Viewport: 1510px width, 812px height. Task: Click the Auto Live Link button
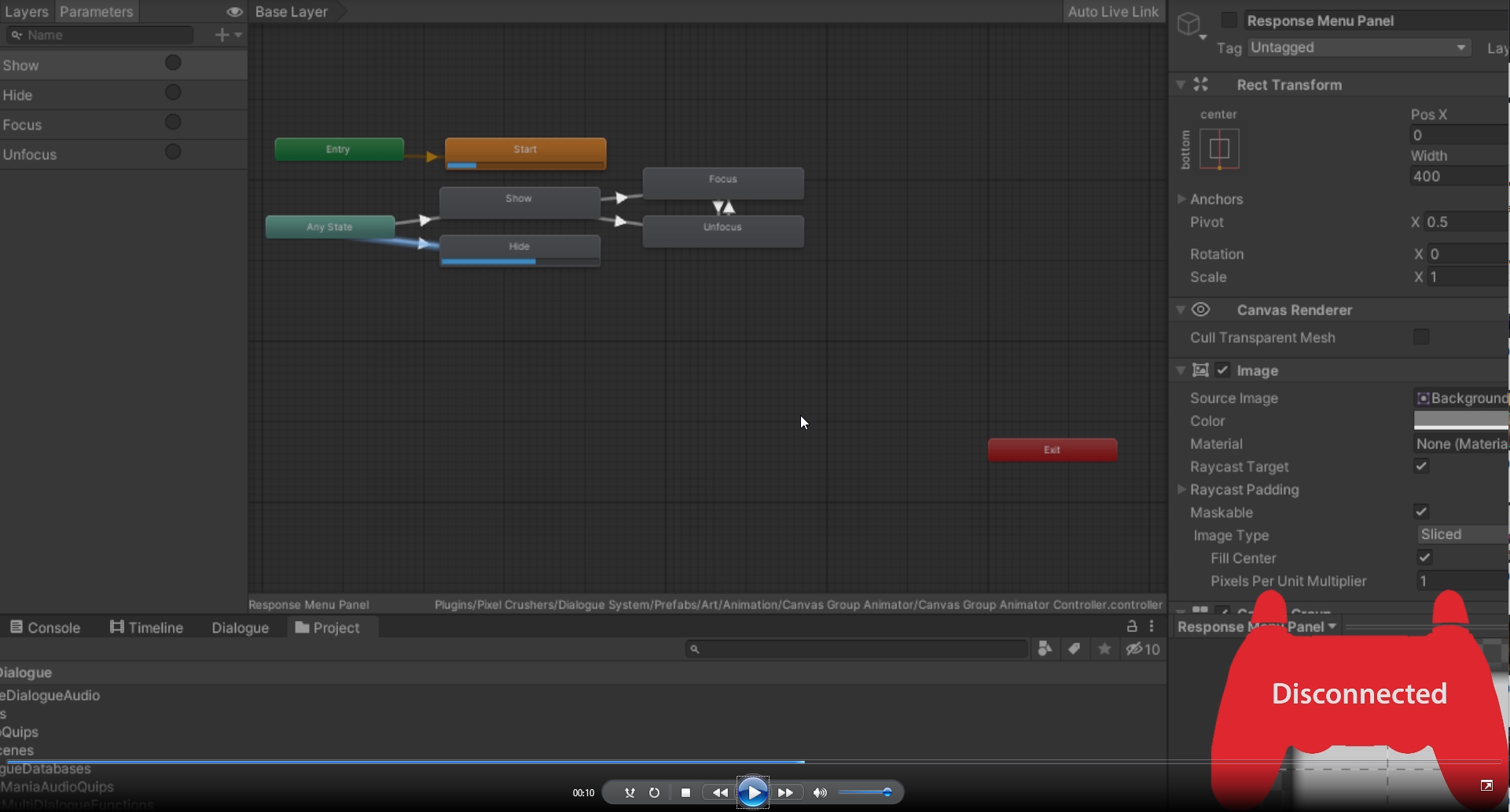(x=1113, y=12)
